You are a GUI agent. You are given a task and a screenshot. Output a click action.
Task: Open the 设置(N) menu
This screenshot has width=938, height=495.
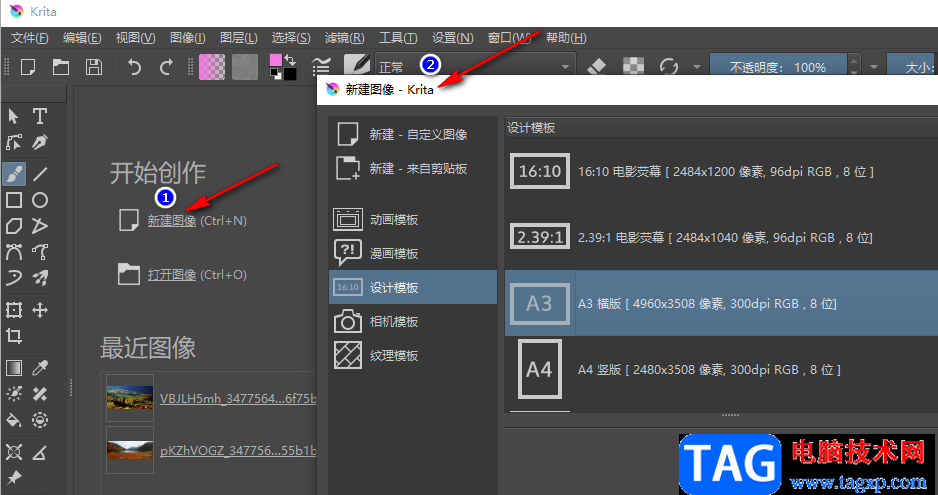pyautogui.click(x=452, y=38)
